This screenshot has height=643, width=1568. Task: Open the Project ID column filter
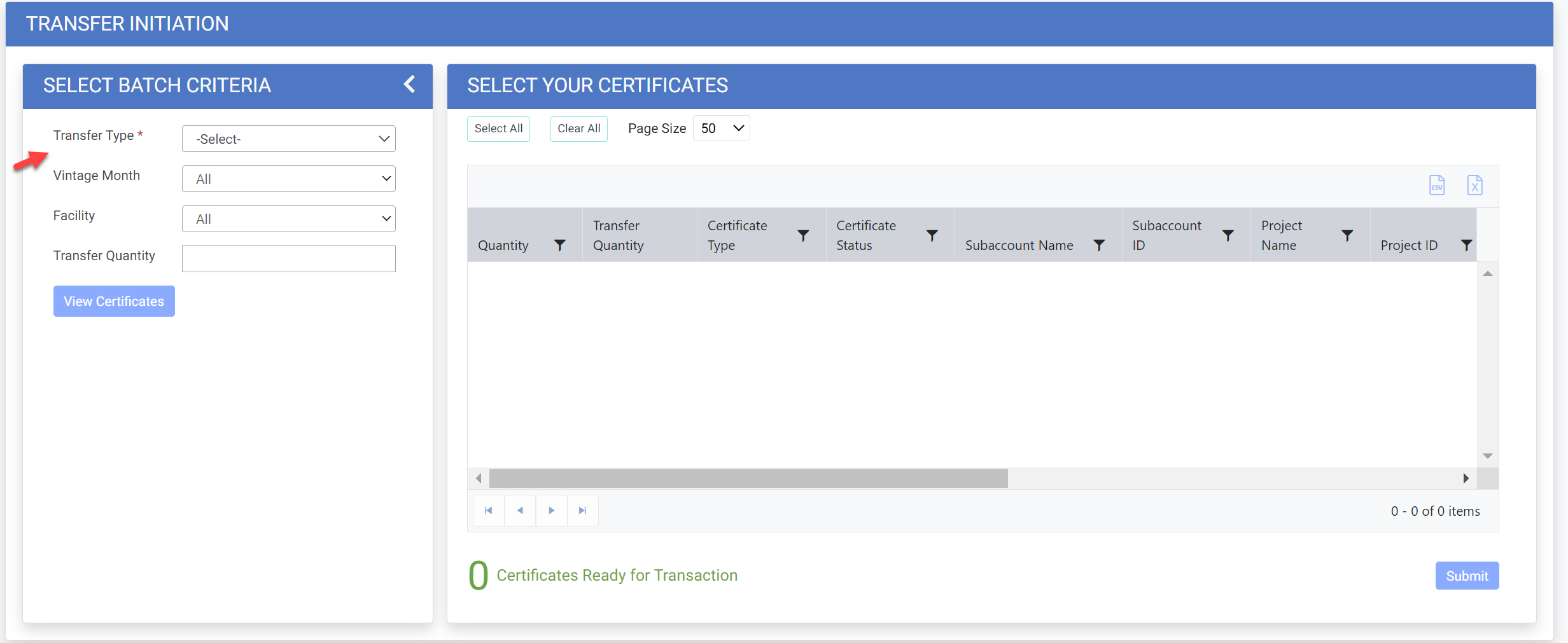[x=1466, y=245]
